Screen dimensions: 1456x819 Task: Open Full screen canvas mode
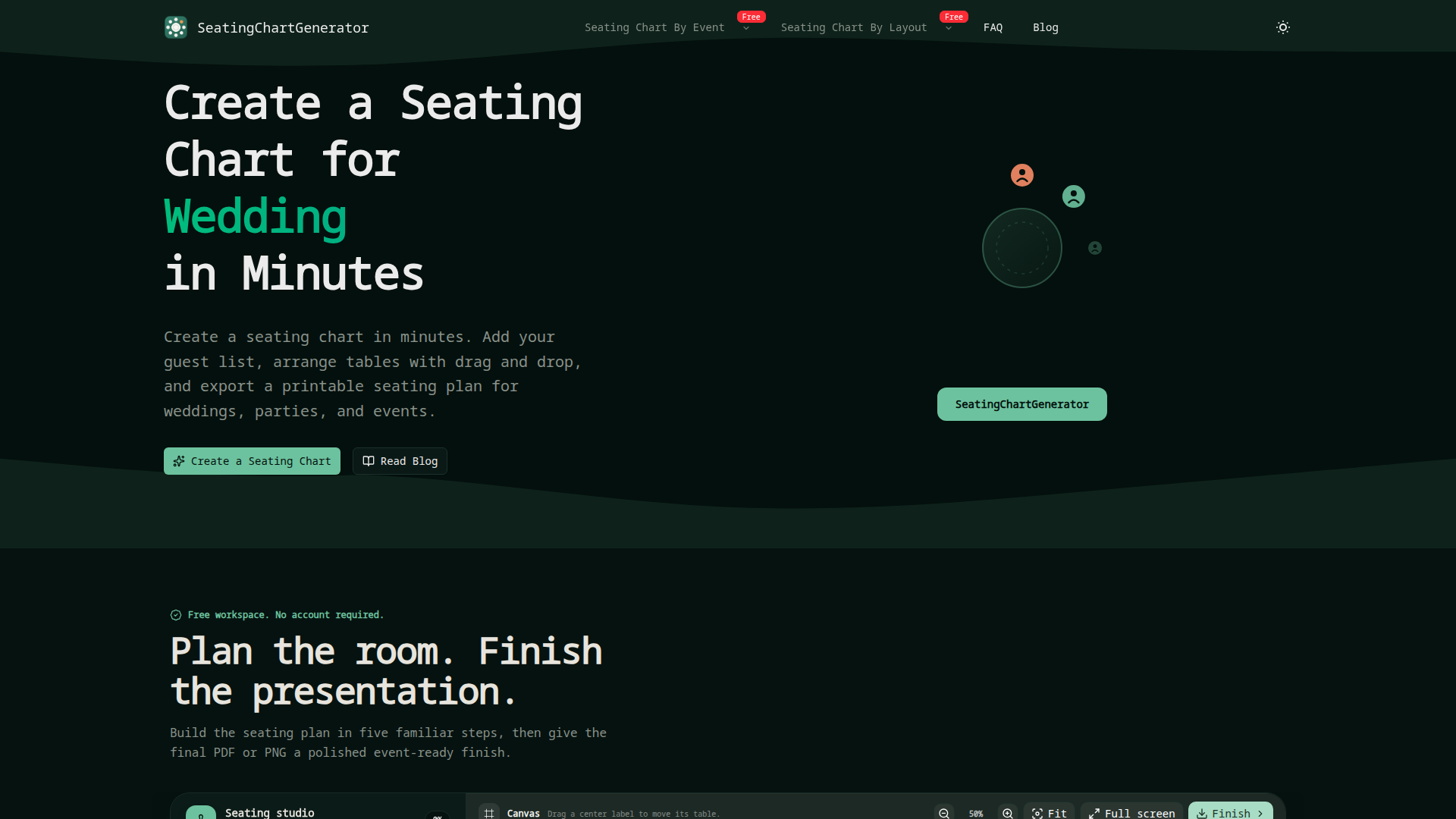pos(1131,813)
